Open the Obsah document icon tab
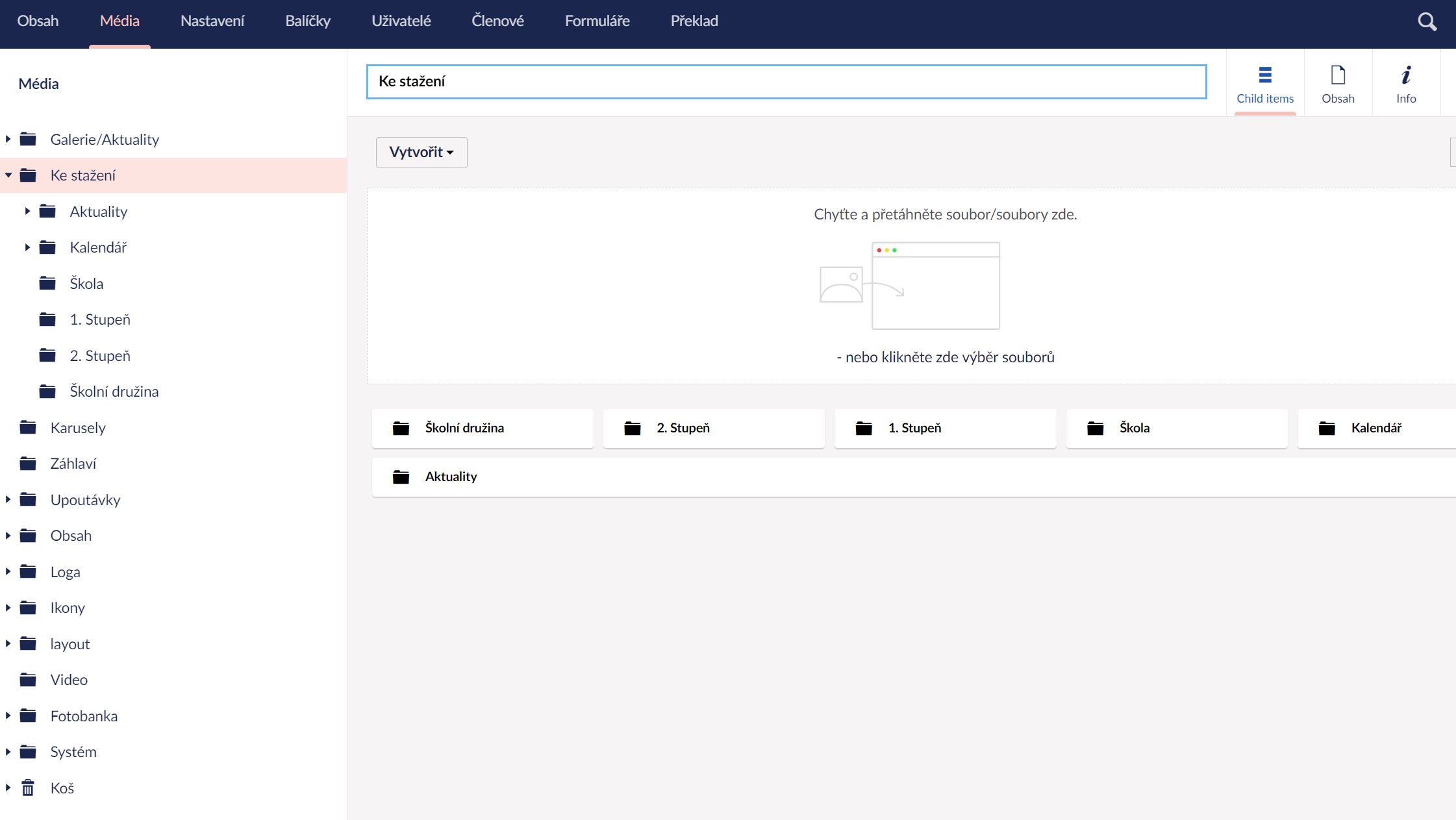The image size is (1456, 820). pos(1337,84)
